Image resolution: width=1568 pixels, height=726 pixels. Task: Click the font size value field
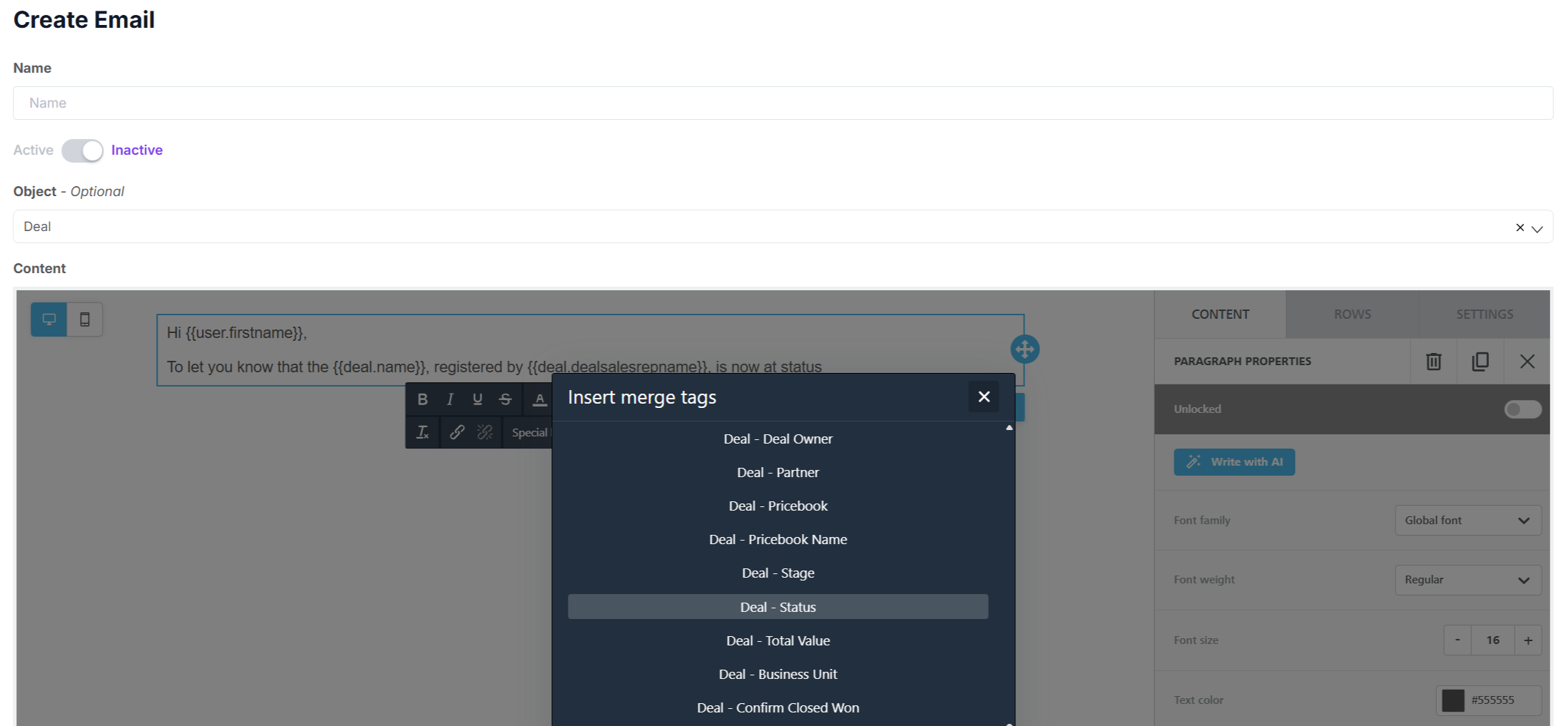(1492, 640)
